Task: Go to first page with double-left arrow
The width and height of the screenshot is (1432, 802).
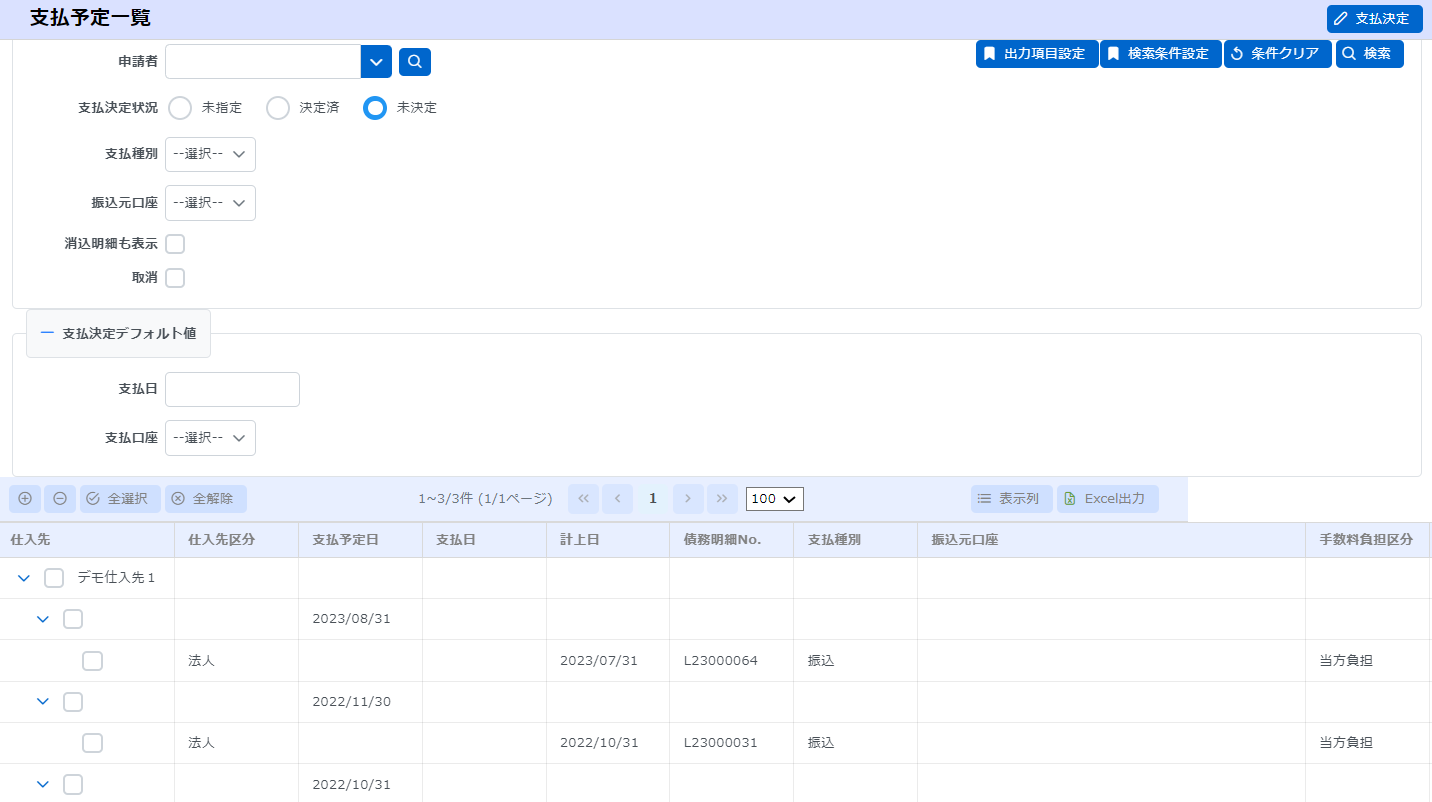Action: tap(583, 499)
